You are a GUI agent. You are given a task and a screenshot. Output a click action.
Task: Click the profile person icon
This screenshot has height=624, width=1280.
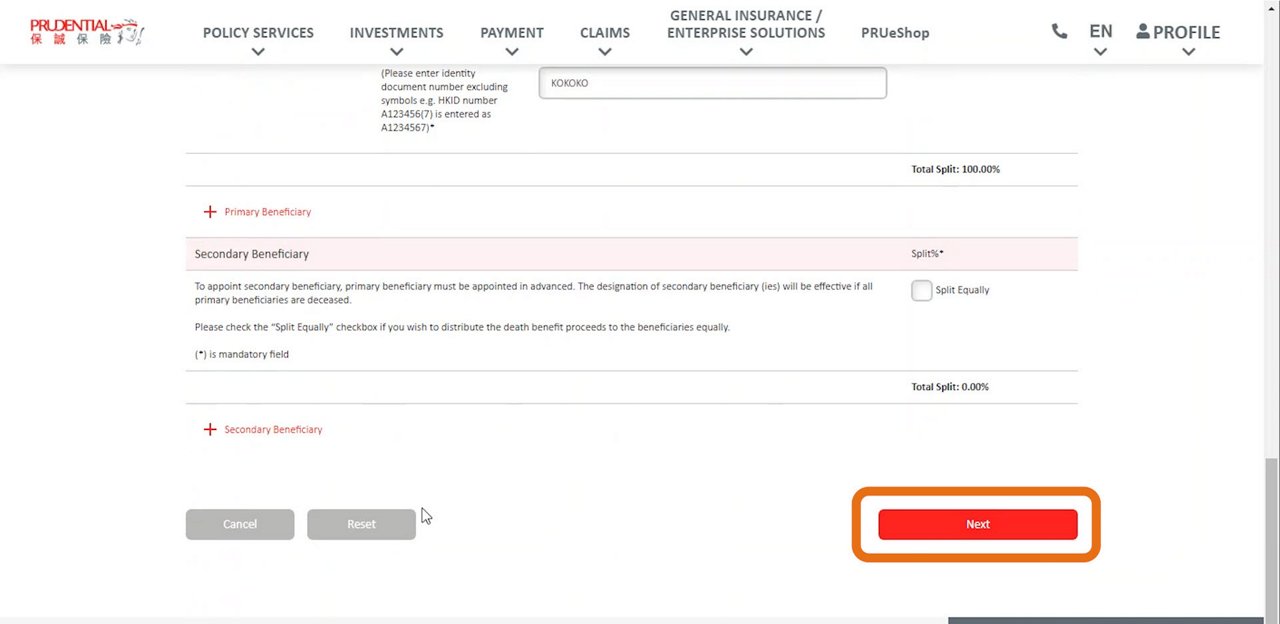[1143, 32]
